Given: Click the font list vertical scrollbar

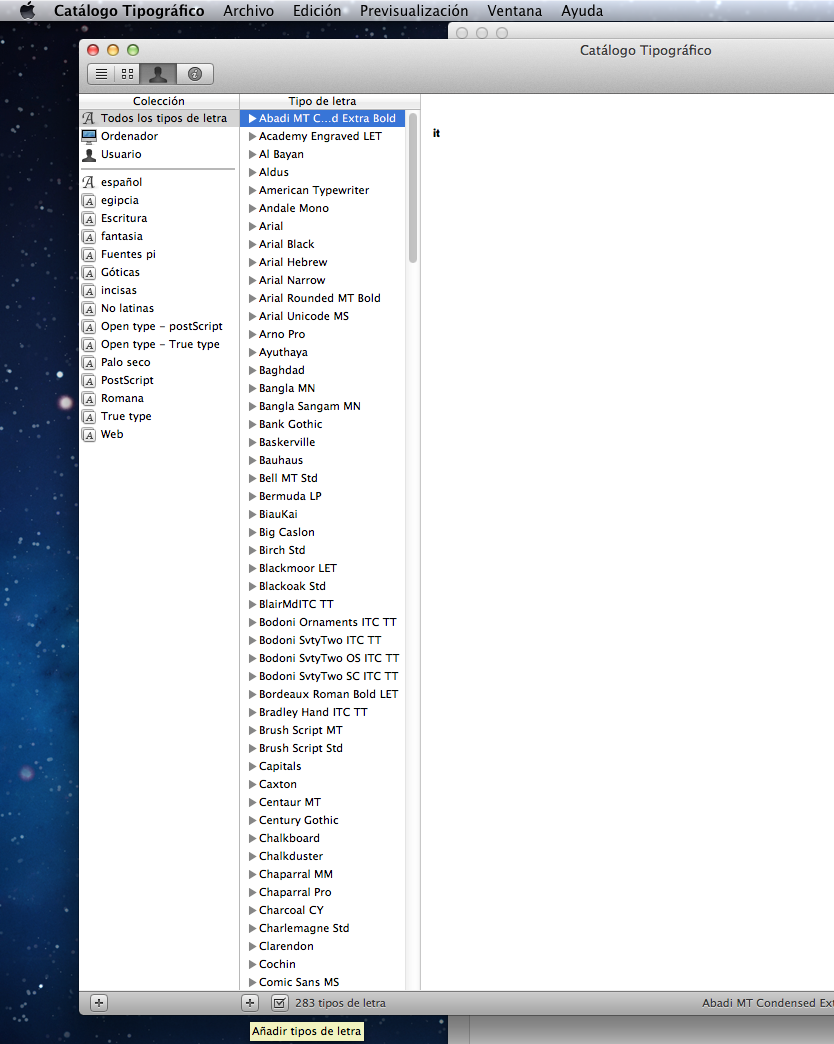Looking at the screenshot, I should click(x=413, y=188).
